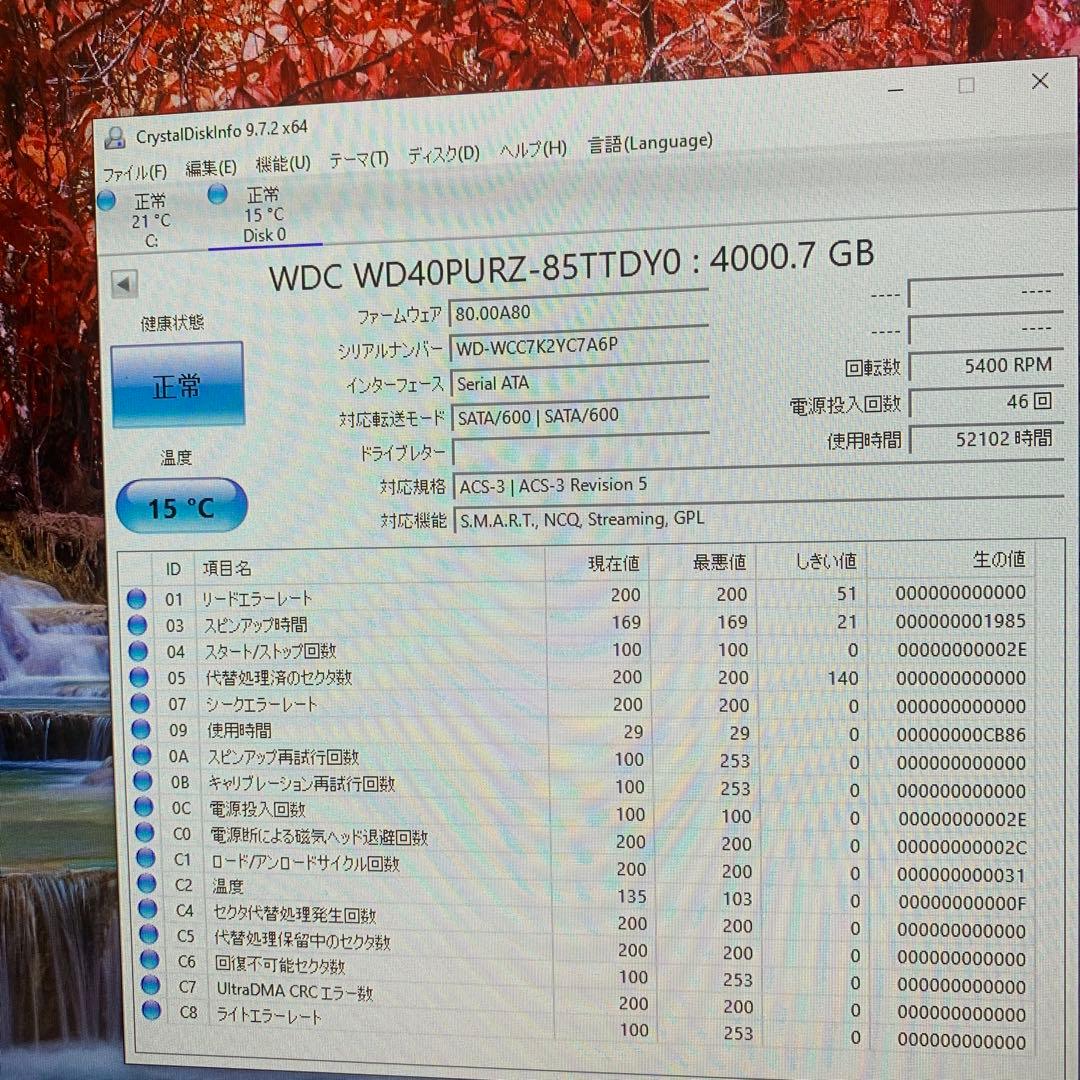Click status orb of row C8 ライトエラーレート
1080x1080 pixels.
click(x=152, y=1011)
